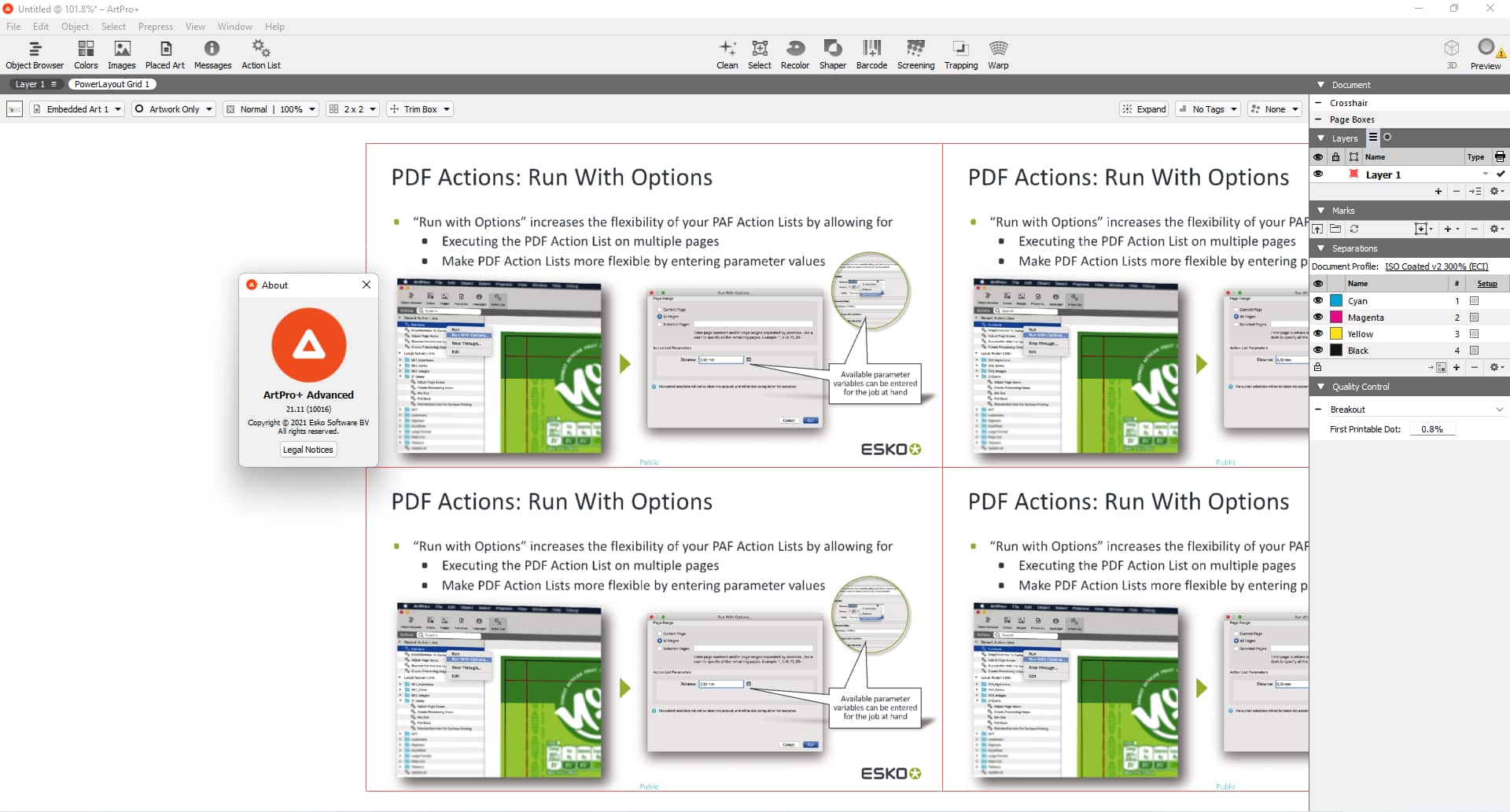Screen dimensions: 1510x812
Task: Toggle visibility of Cyan separation
Action: 1318,300
